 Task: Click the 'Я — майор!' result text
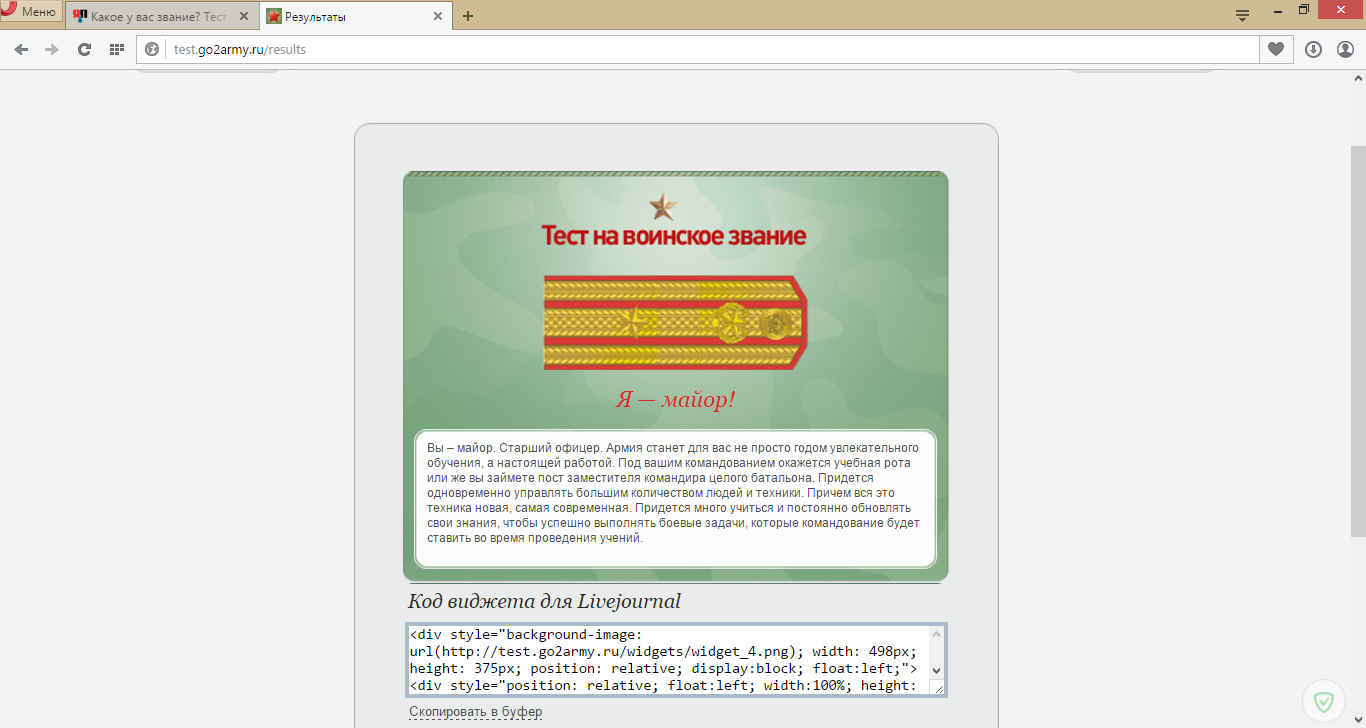click(x=675, y=400)
